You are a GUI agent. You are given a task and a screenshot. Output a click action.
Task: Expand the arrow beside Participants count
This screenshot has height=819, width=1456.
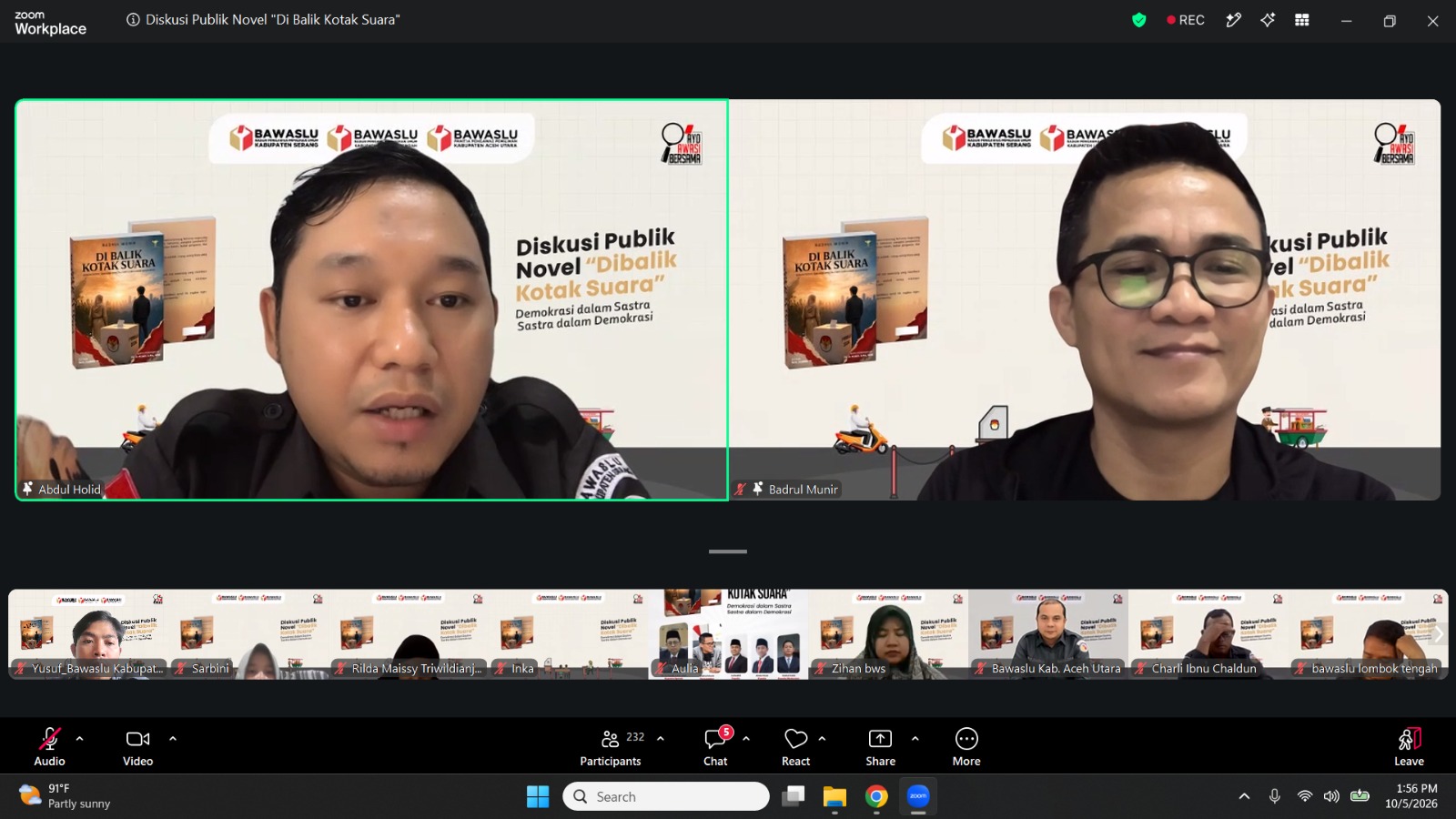click(661, 739)
